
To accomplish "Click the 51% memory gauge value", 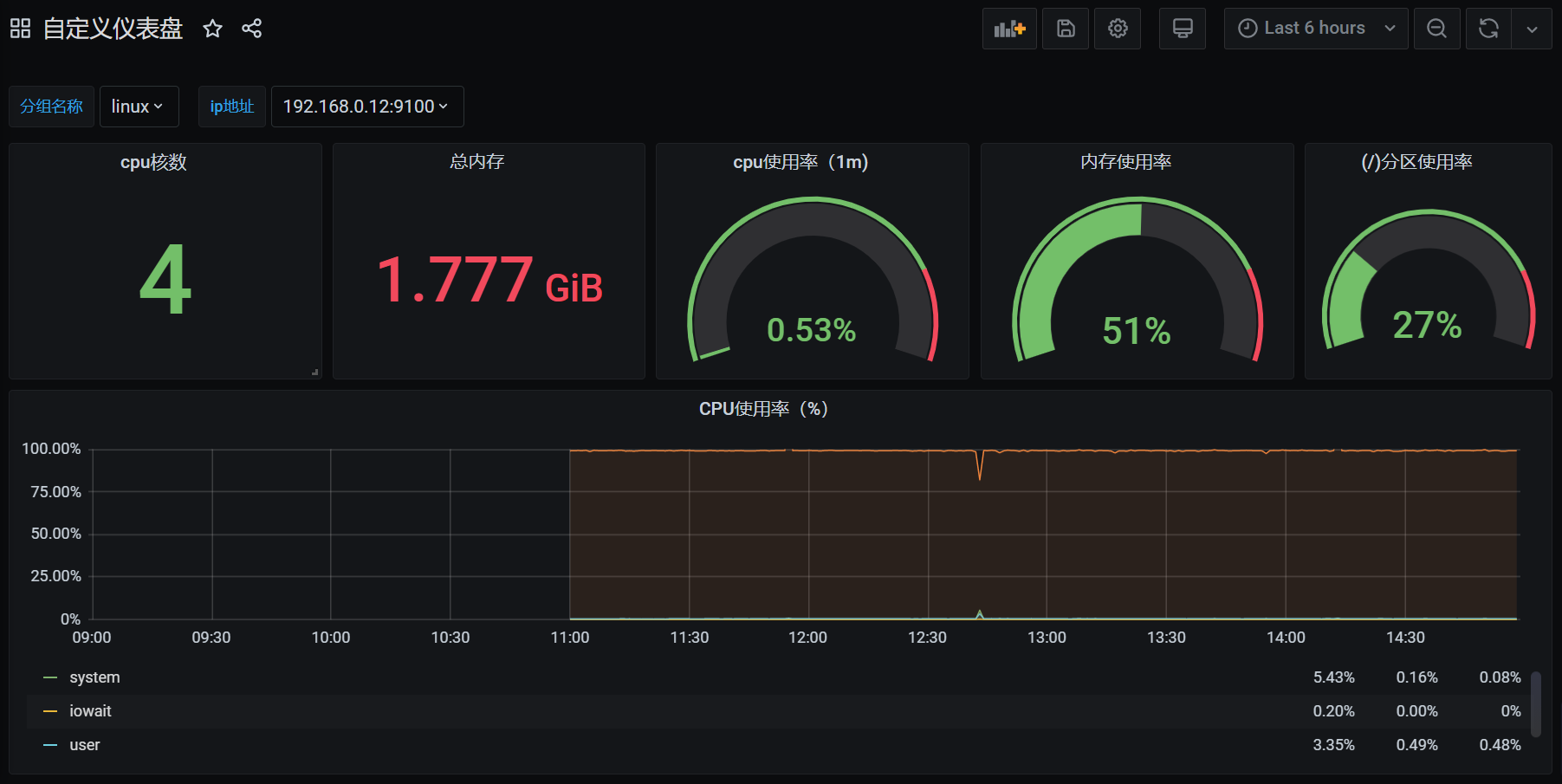I will point(1137,331).
